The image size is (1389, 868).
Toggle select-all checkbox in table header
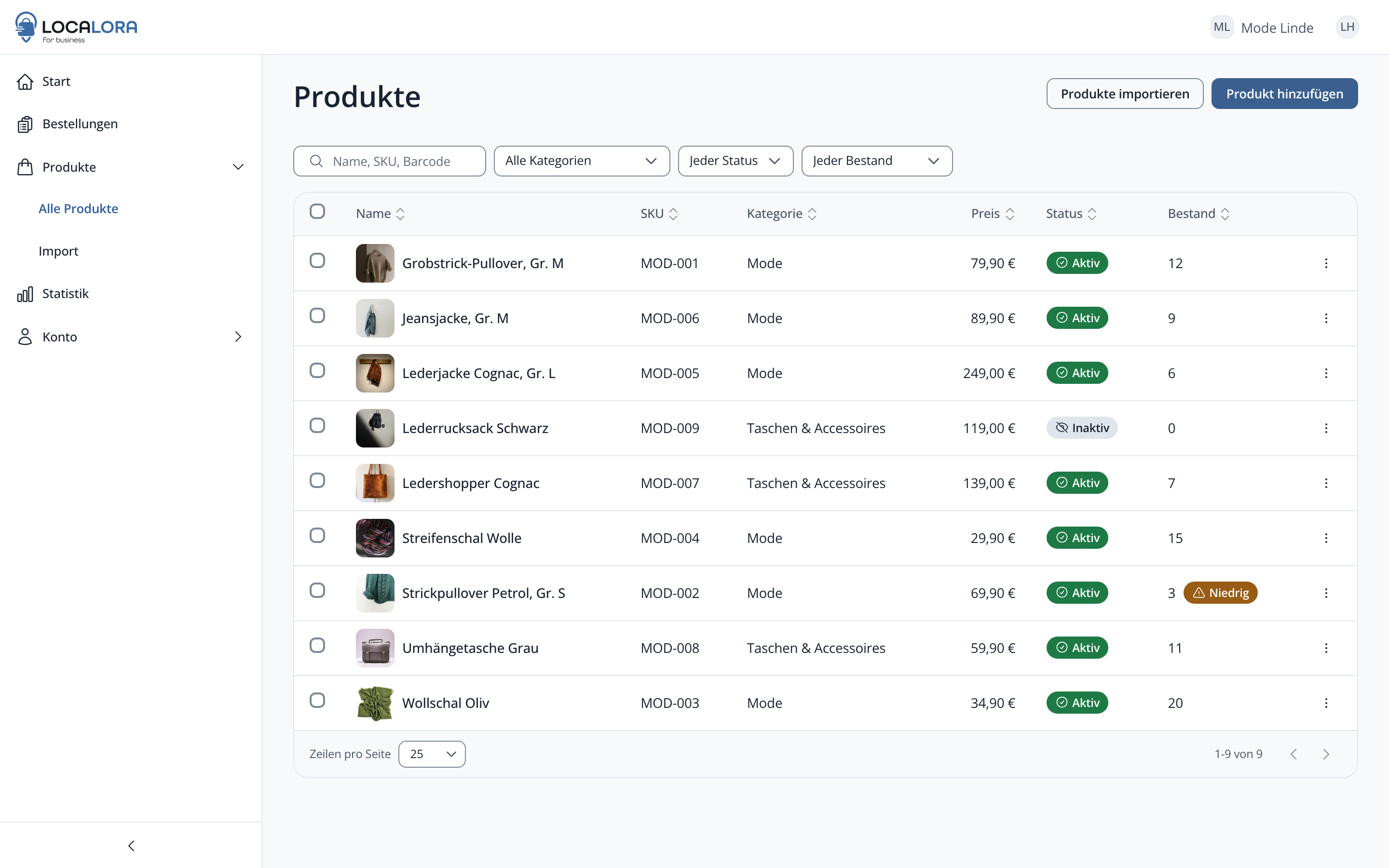pyautogui.click(x=317, y=211)
